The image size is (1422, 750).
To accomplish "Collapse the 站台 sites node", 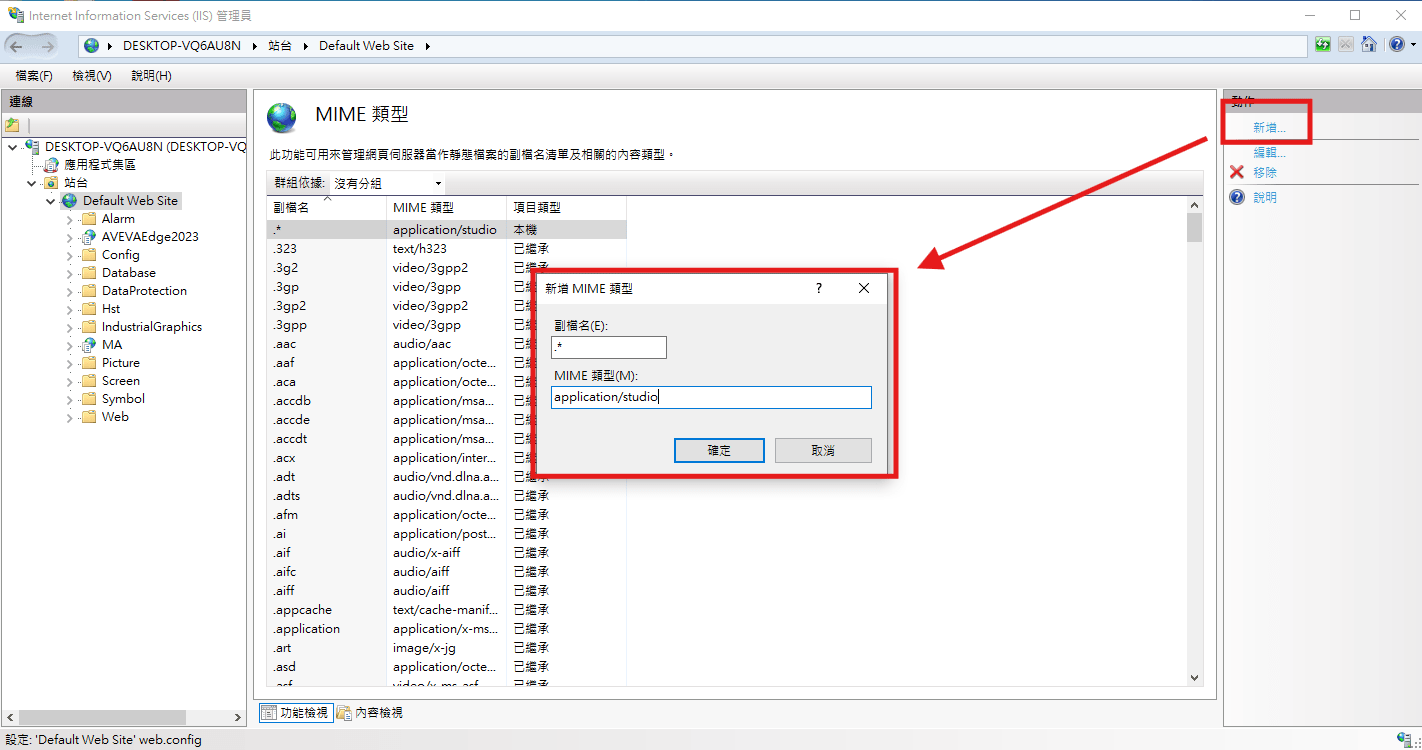I will coord(32,183).
